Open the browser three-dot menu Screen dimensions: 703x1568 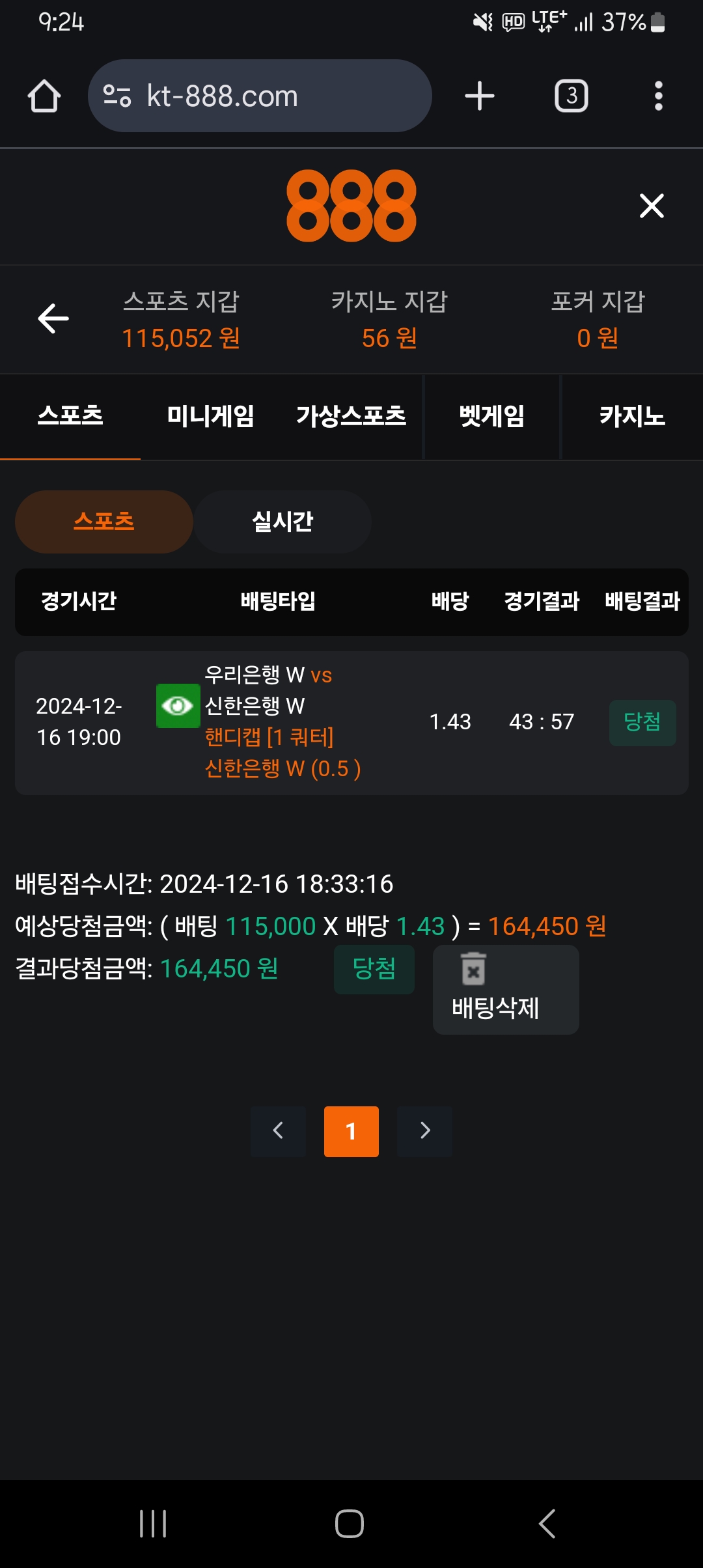pos(658,96)
